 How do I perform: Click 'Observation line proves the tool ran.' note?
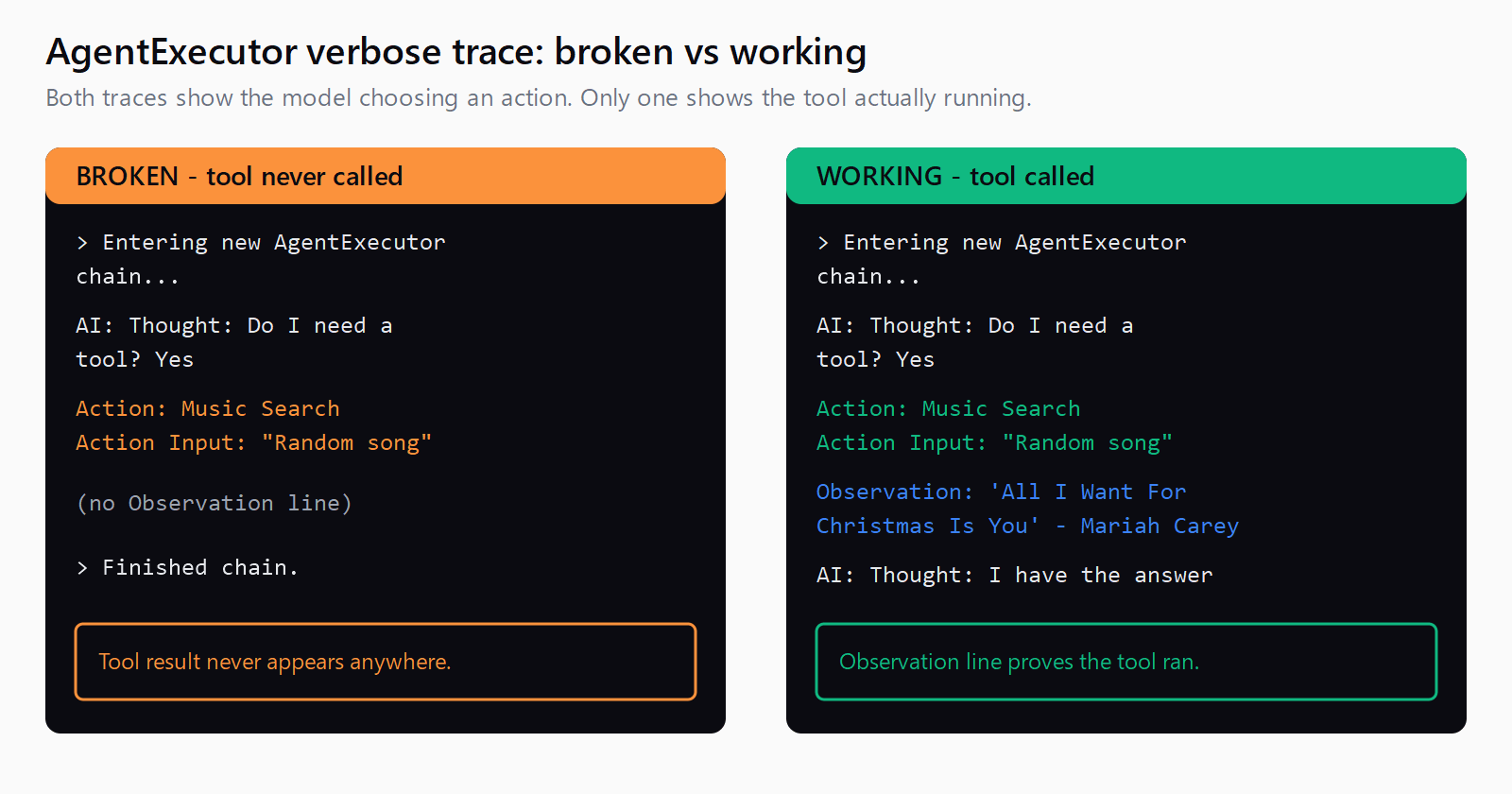point(1126,662)
